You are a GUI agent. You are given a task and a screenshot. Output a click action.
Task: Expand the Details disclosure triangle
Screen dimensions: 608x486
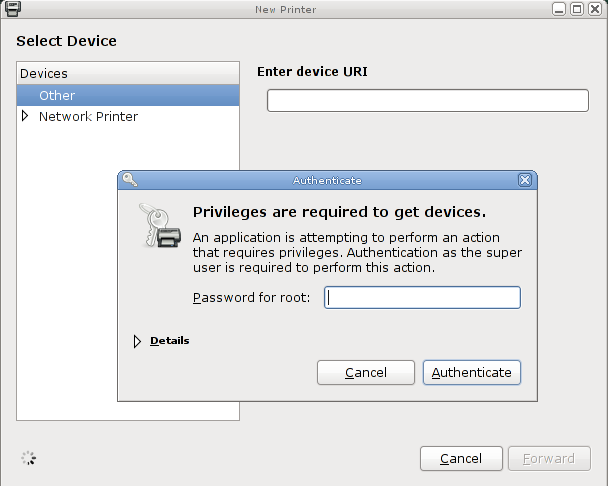[137, 341]
